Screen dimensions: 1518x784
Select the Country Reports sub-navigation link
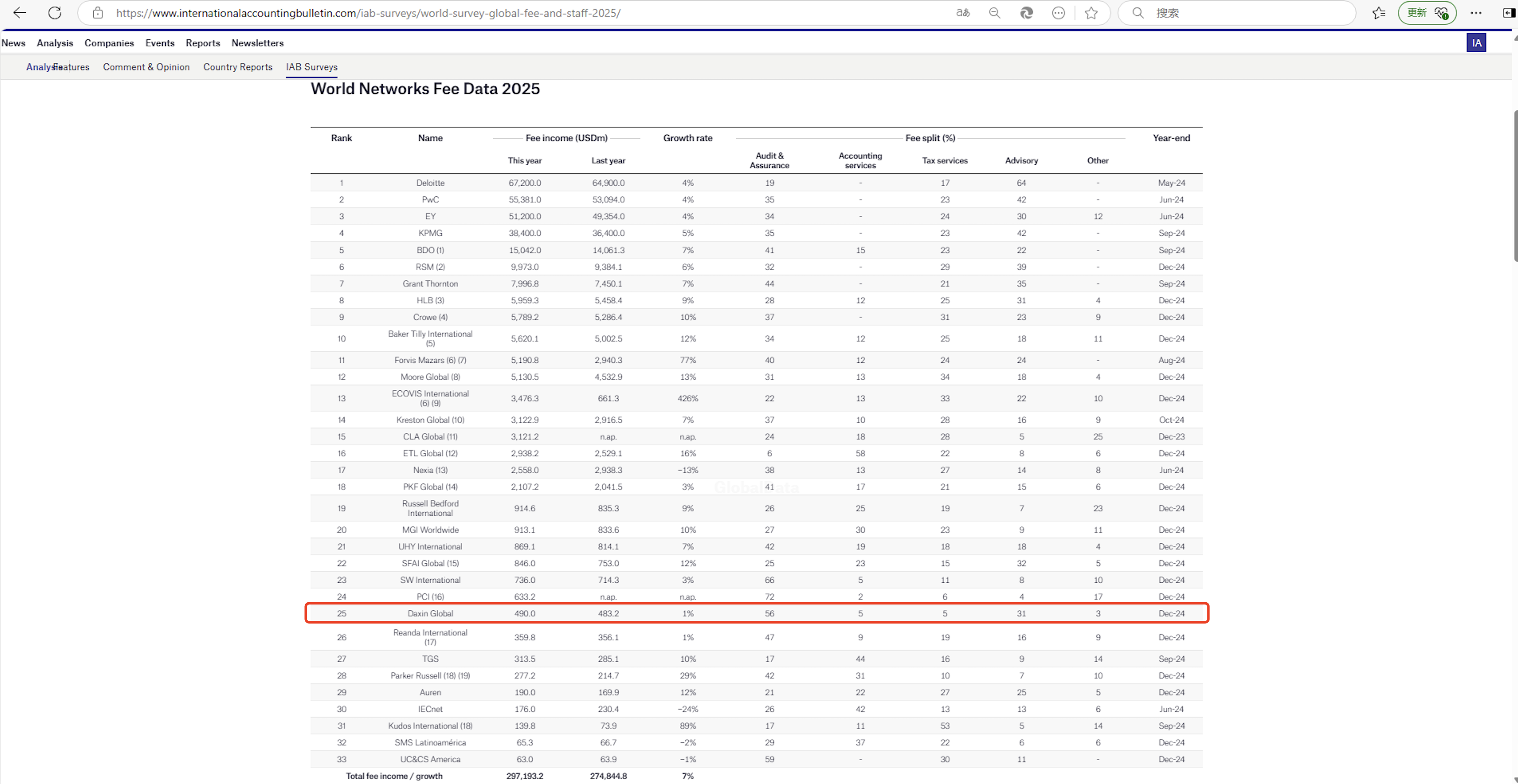tap(238, 67)
